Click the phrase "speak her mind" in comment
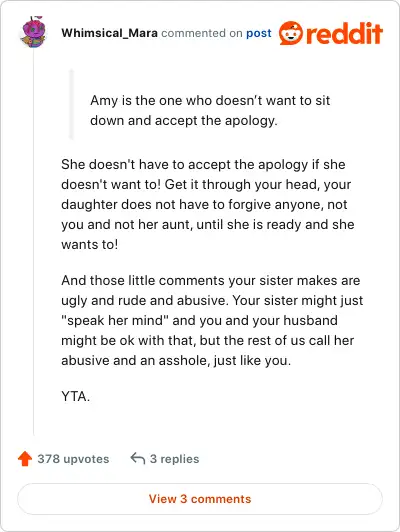The width and height of the screenshot is (400, 532). (115, 320)
